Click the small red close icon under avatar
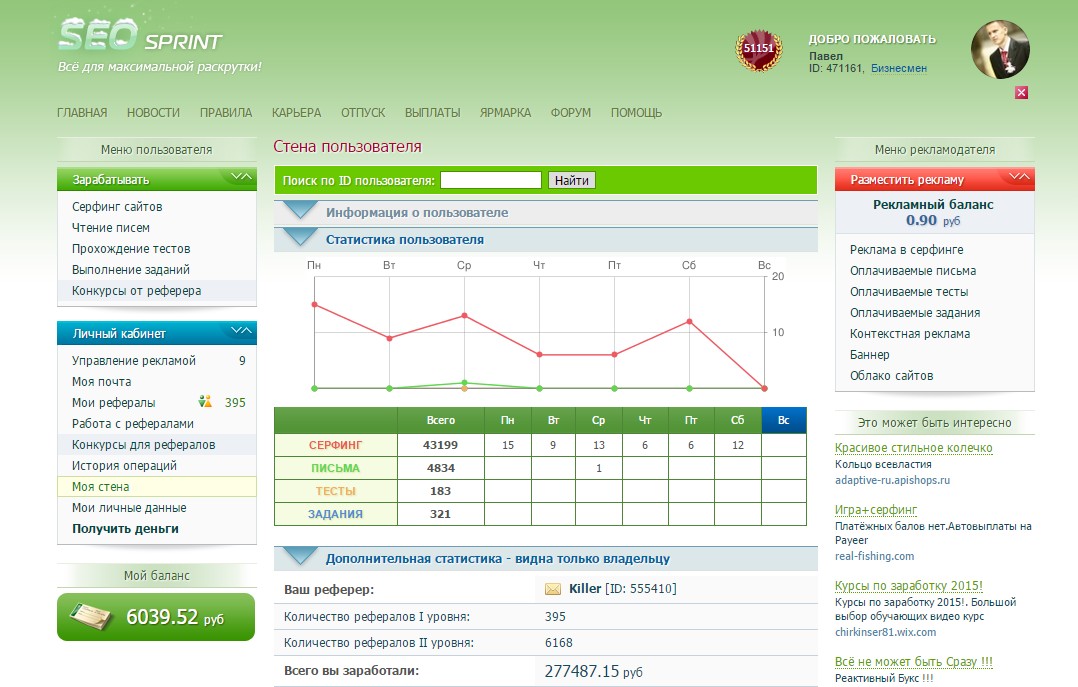Screen dimensions: 1078x687 1021,92
